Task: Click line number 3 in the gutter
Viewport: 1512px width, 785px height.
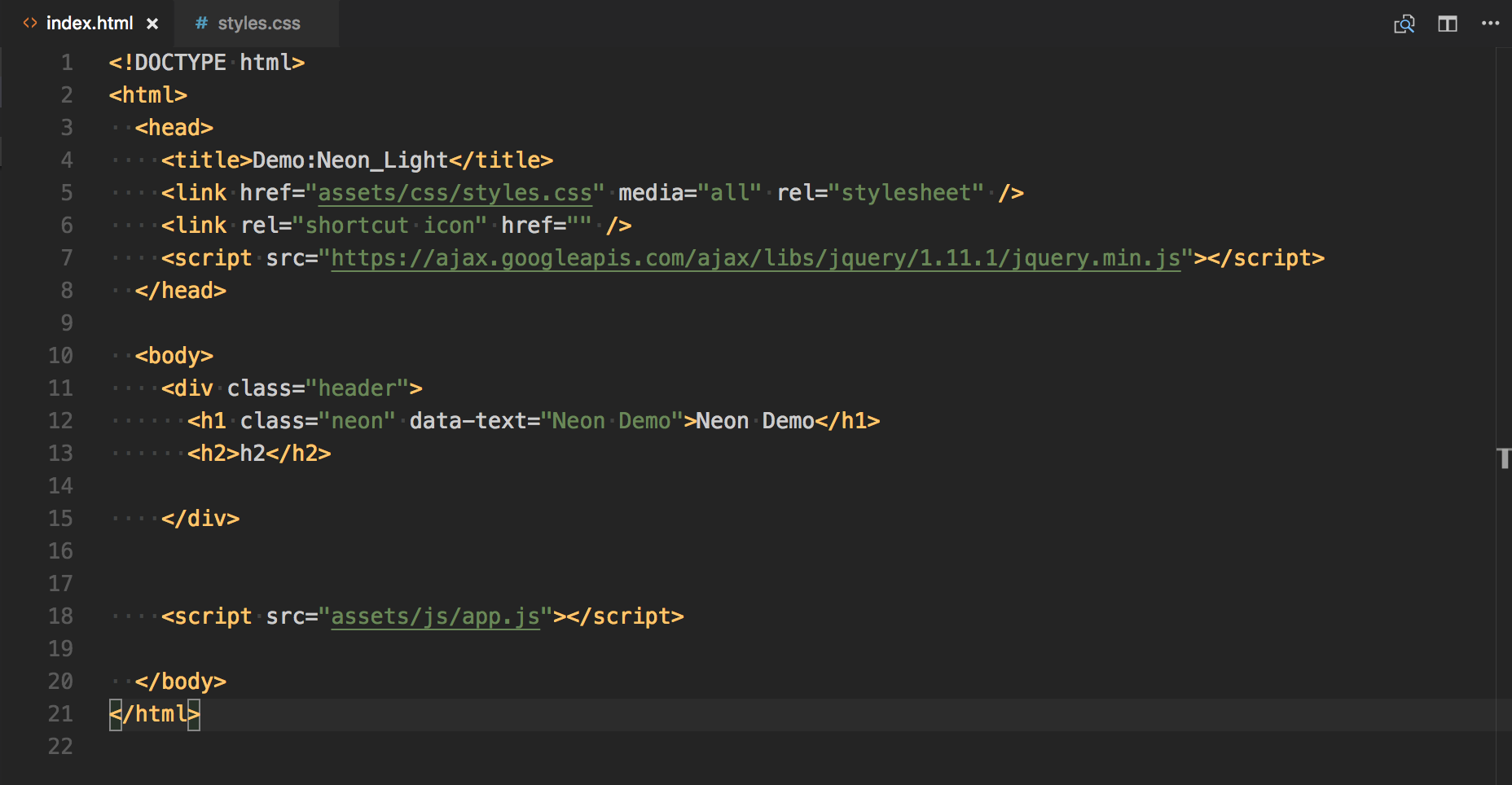Action: tap(67, 128)
